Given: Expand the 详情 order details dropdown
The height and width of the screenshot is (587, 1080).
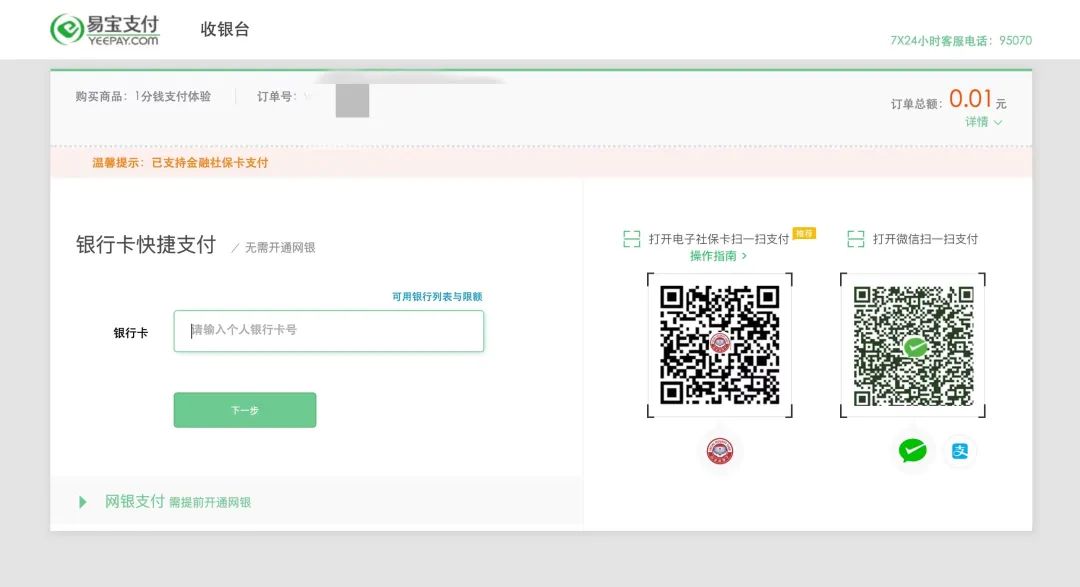Looking at the screenshot, I should (x=982, y=121).
